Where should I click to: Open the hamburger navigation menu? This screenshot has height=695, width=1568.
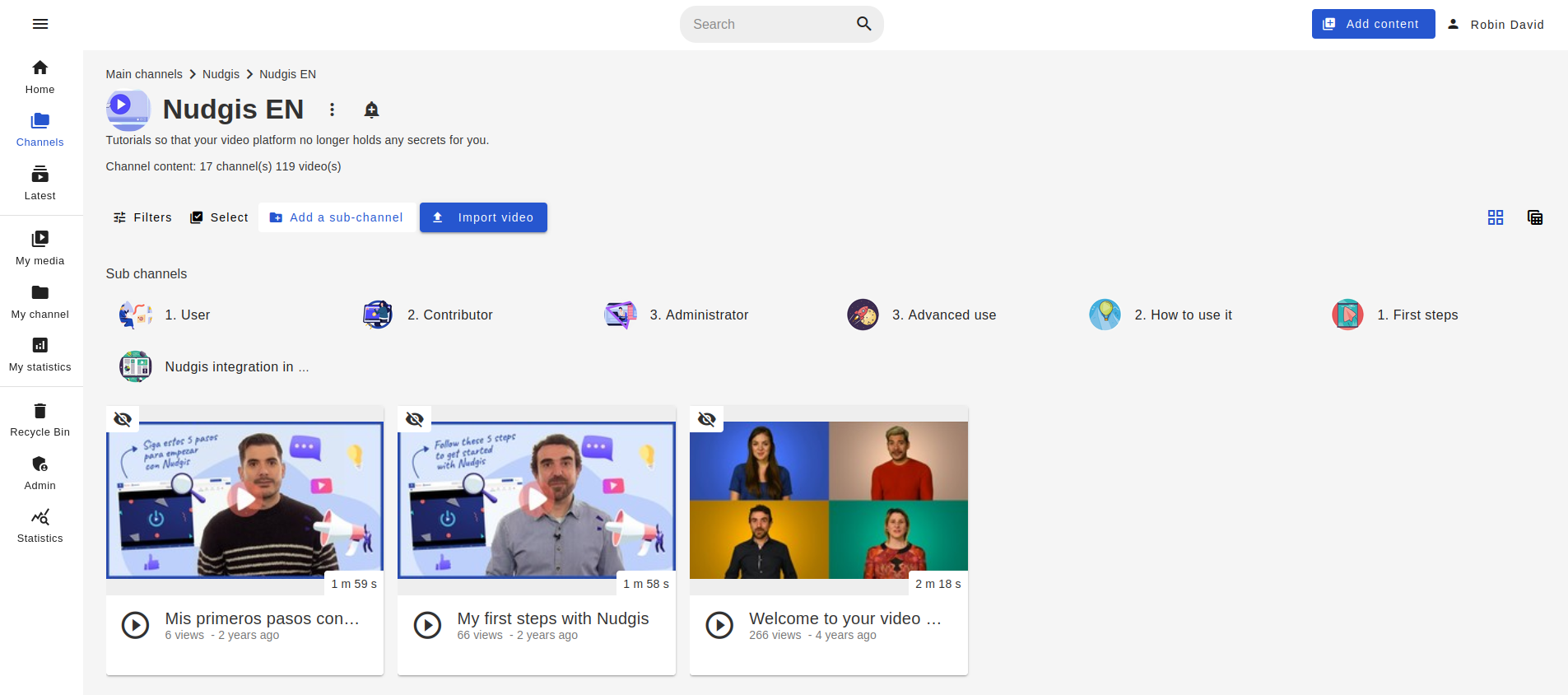40,24
